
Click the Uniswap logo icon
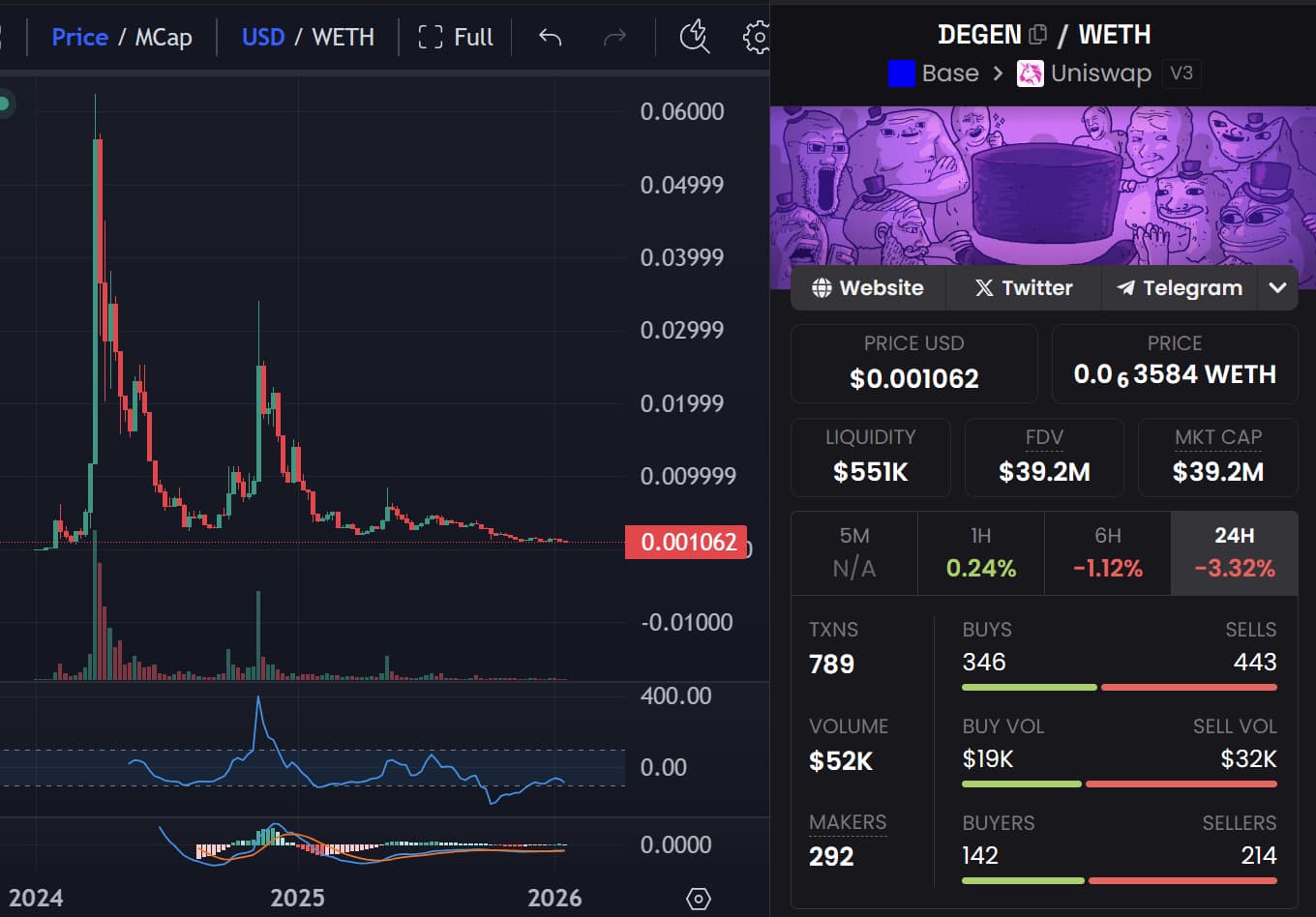[x=1030, y=74]
